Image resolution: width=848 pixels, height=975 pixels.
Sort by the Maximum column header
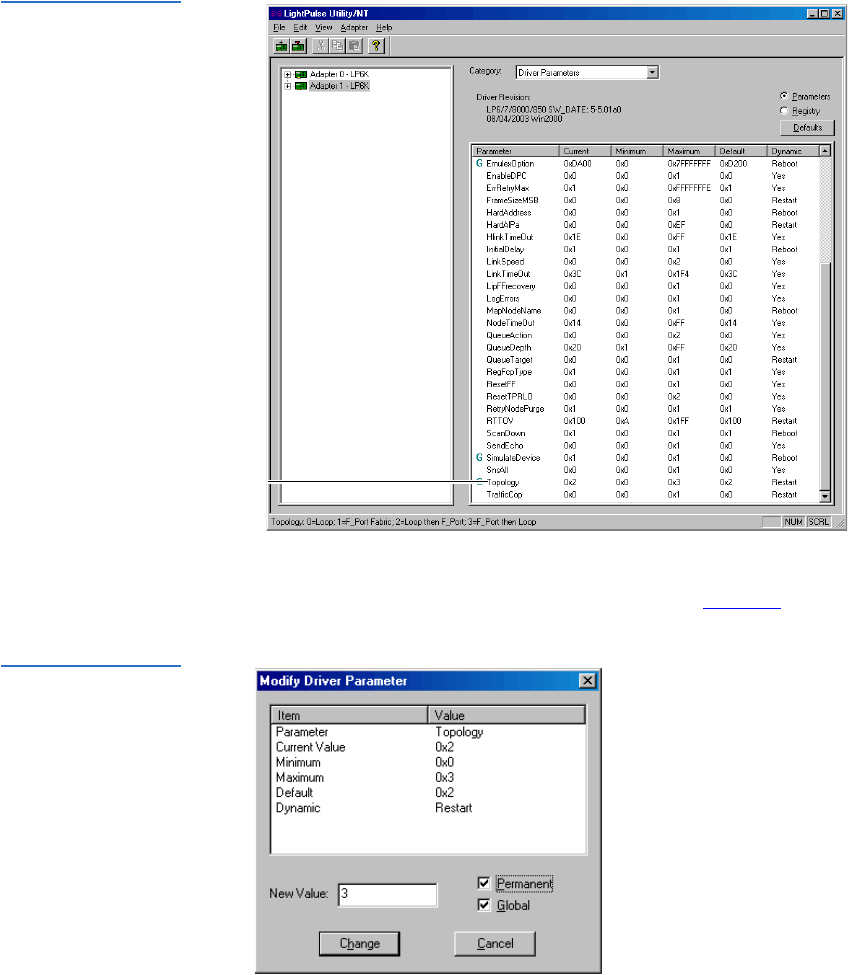(689, 151)
